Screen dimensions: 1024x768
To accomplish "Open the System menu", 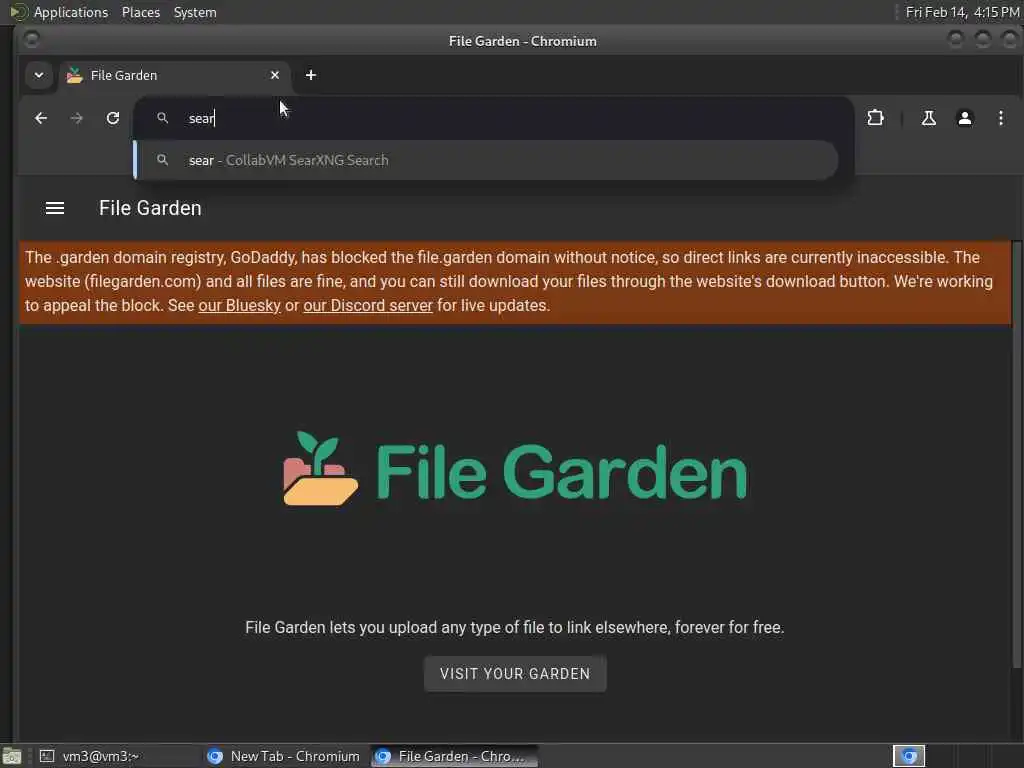I will [195, 12].
